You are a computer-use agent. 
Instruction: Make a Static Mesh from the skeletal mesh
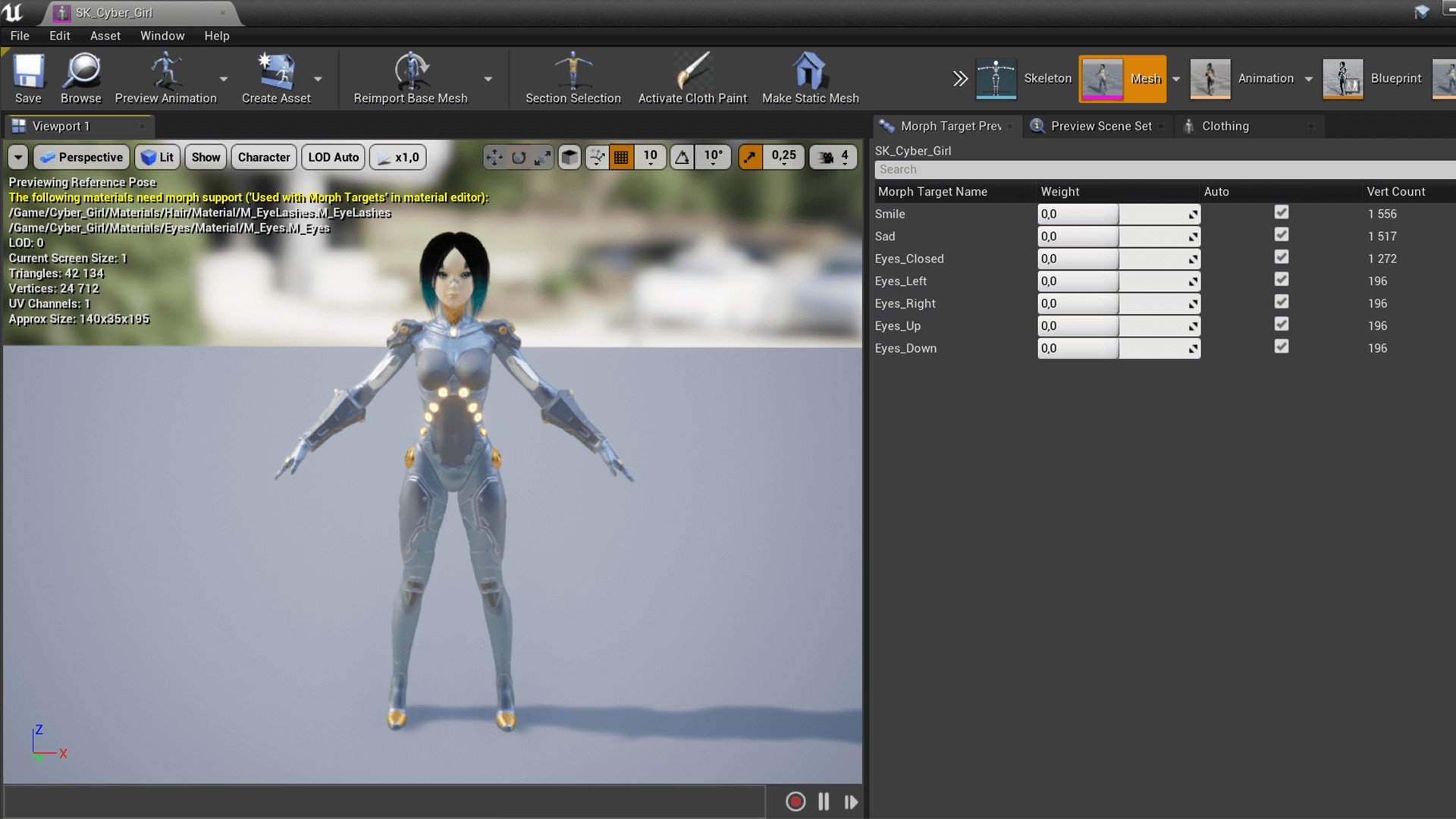pyautogui.click(x=810, y=78)
